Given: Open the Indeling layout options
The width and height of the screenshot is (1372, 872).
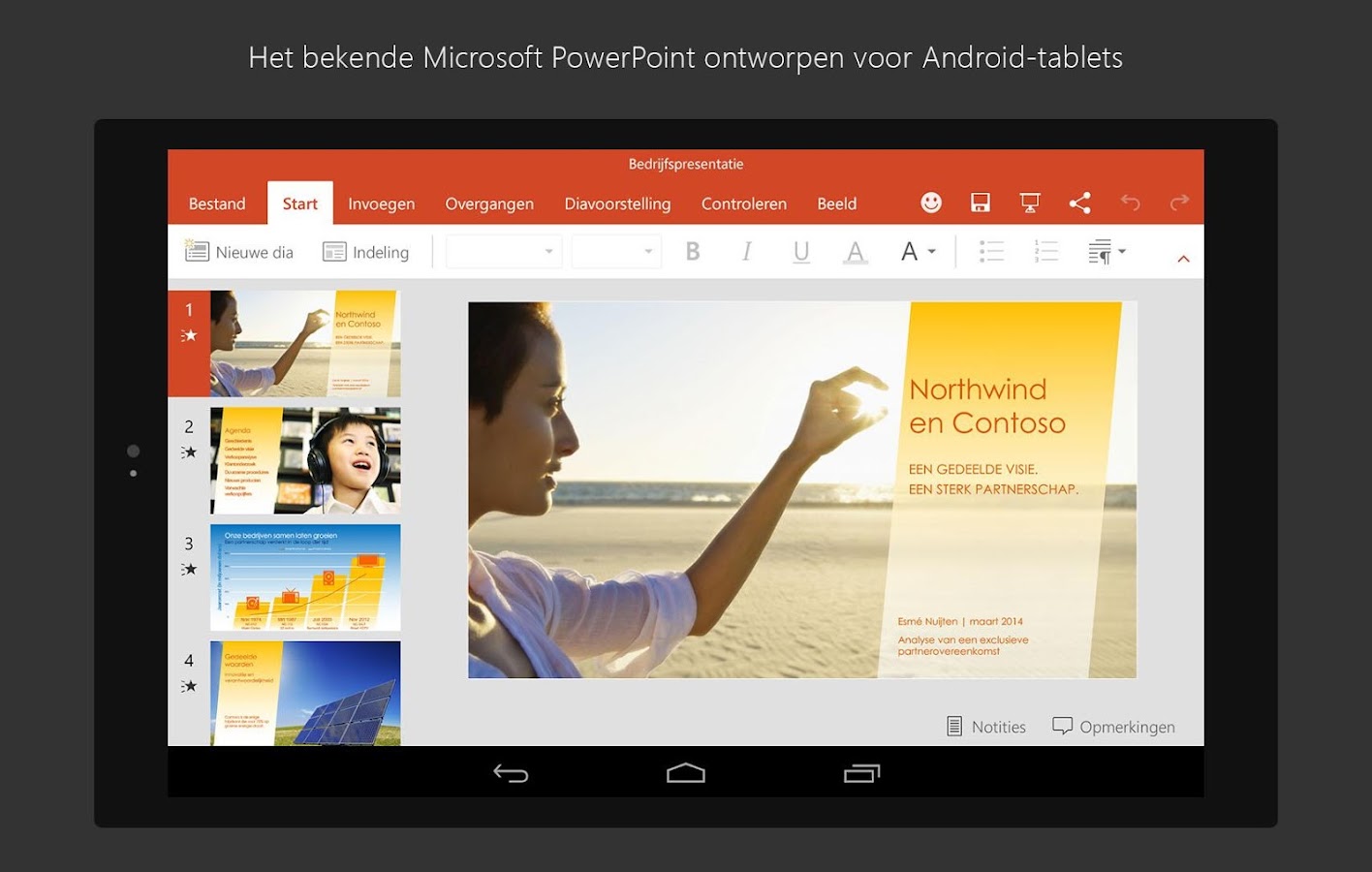Looking at the screenshot, I should [x=365, y=252].
